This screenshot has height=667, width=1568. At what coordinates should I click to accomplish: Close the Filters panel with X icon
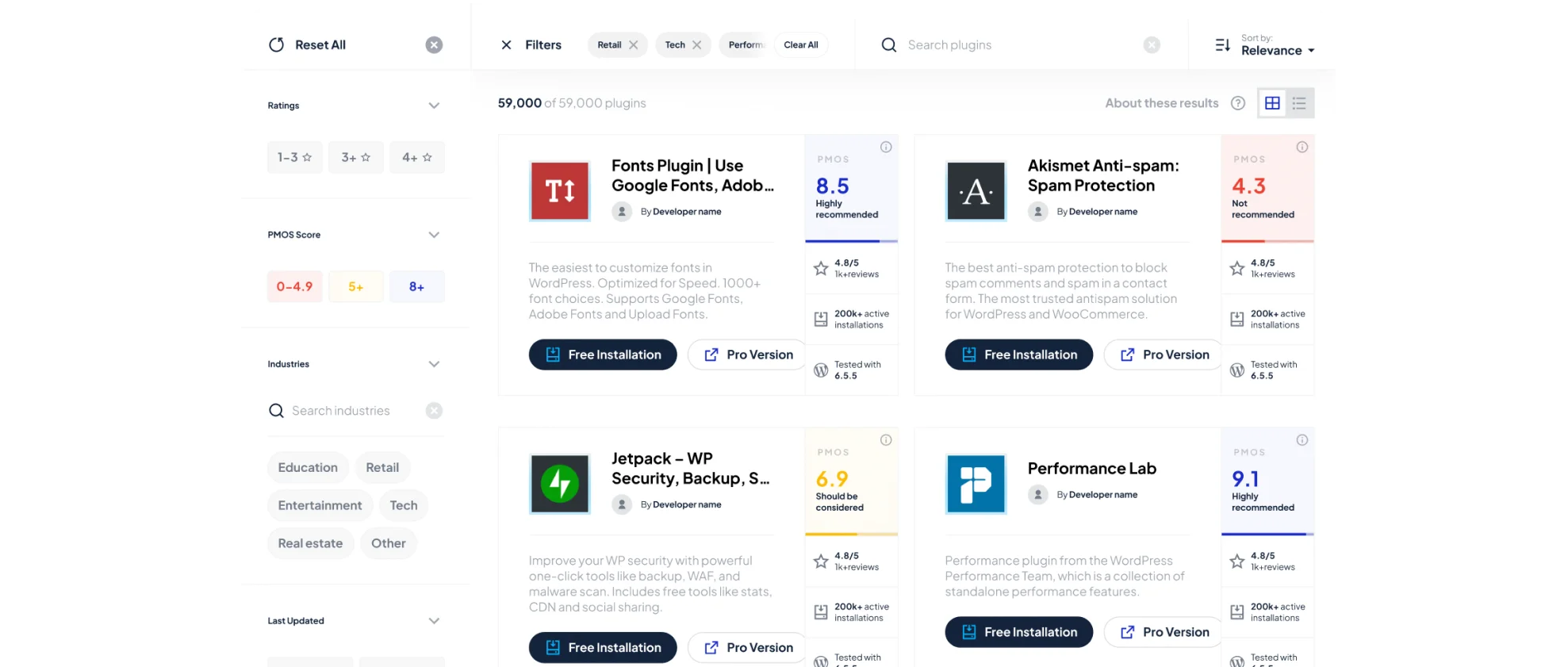pos(506,45)
